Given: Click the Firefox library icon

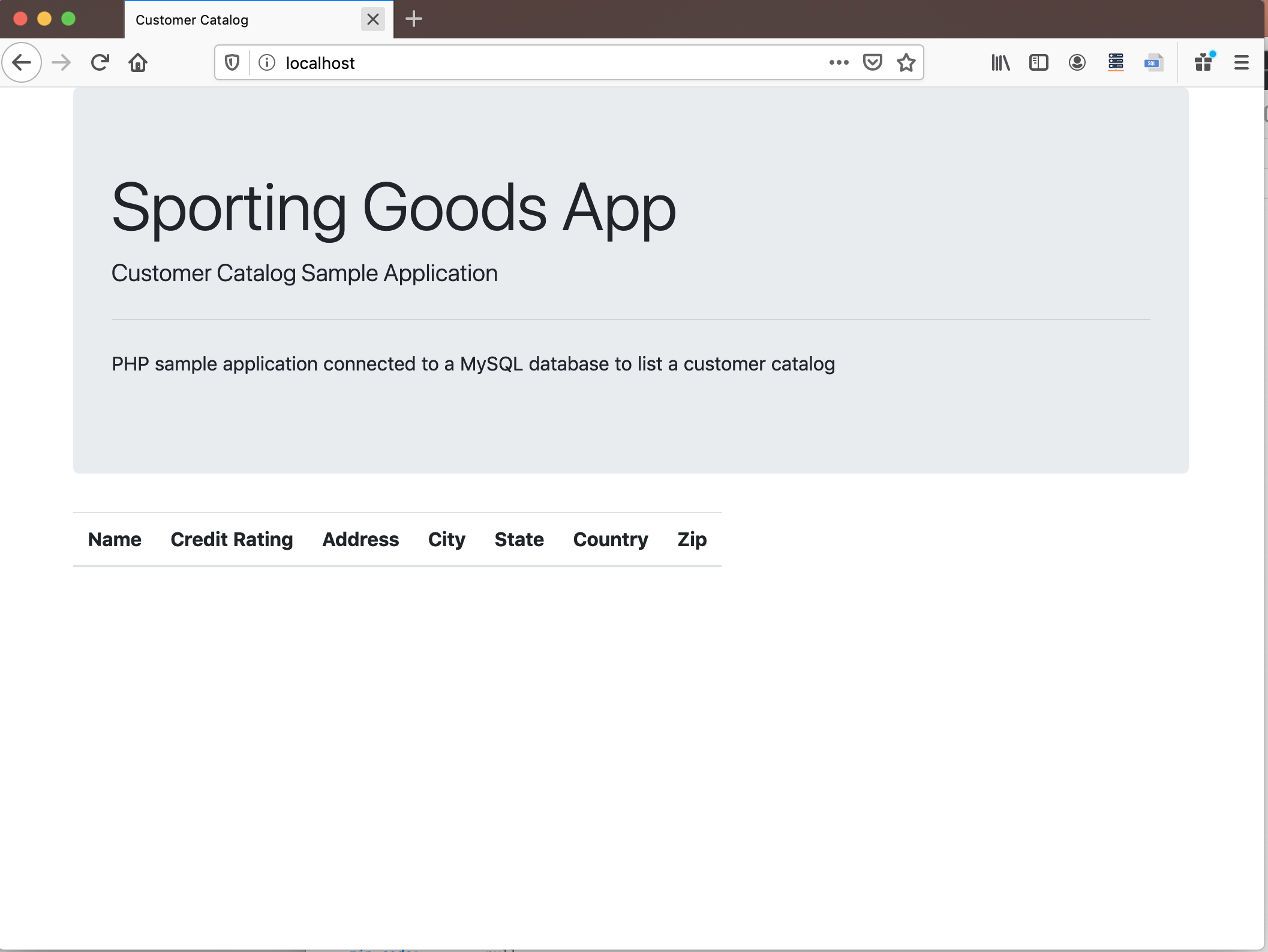Looking at the screenshot, I should click(x=1000, y=62).
